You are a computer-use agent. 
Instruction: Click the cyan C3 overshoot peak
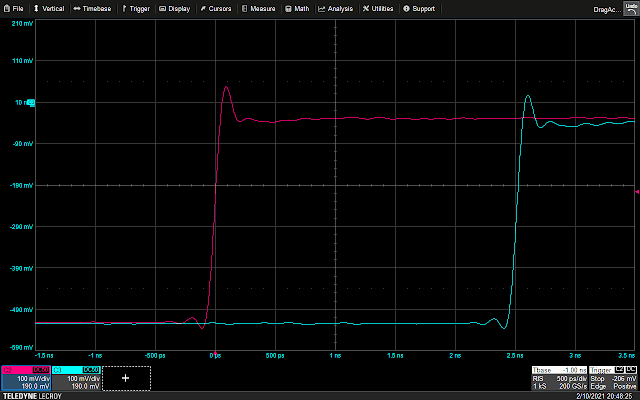pyautogui.click(x=528, y=96)
